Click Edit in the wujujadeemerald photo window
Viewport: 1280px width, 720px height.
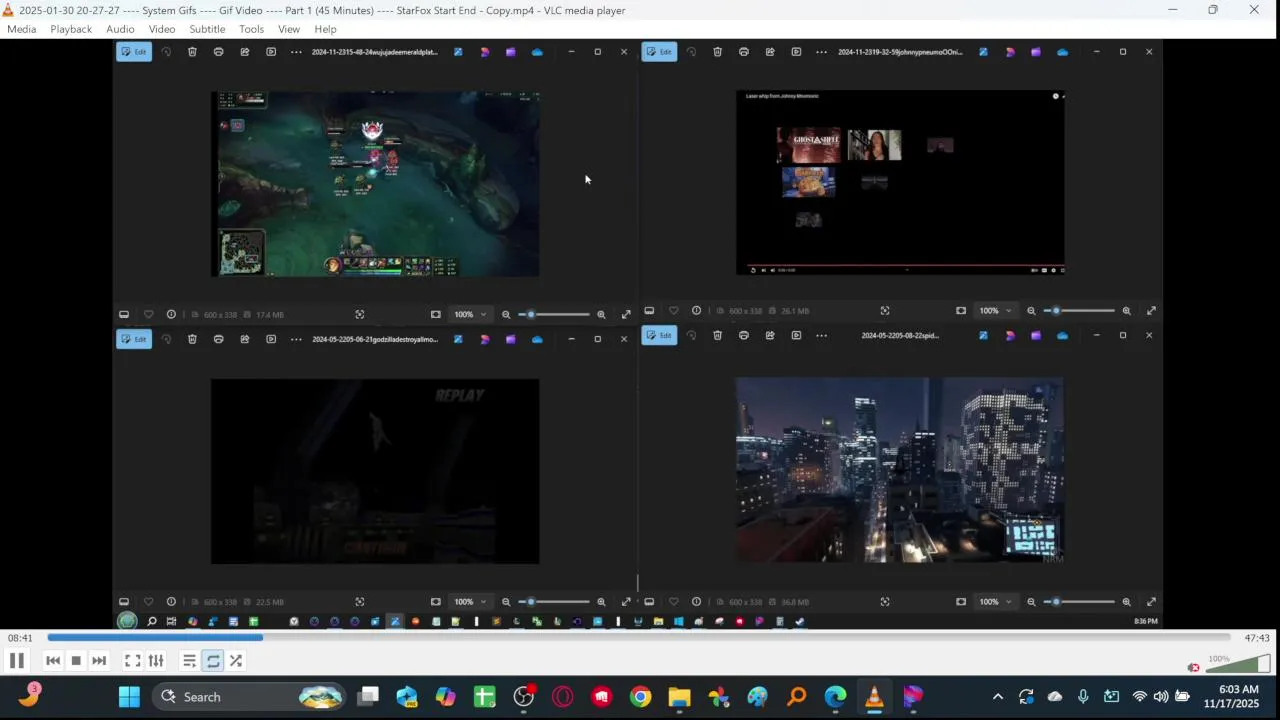134,52
